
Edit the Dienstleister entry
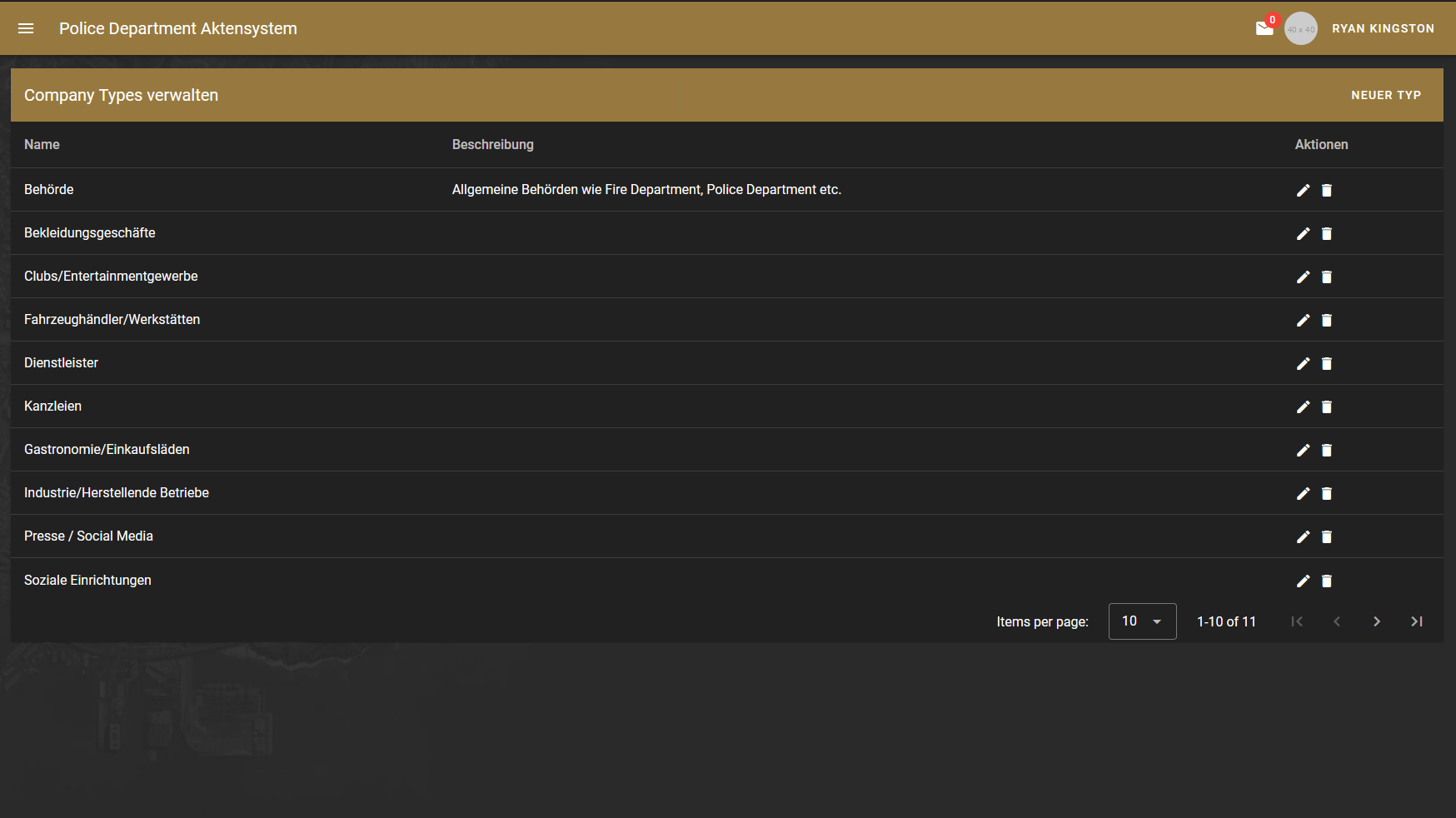[1304, 363]
